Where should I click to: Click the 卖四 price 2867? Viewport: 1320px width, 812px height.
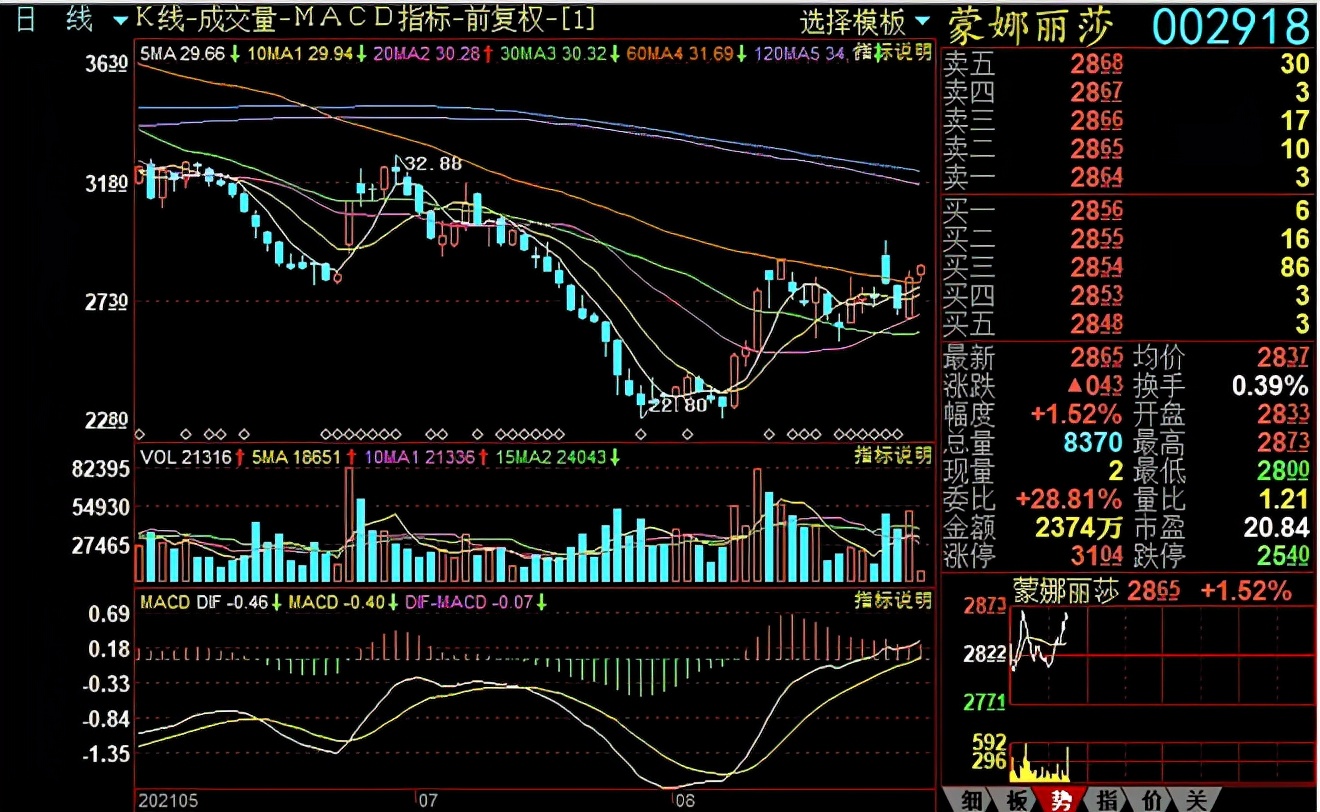click(x=1096, y=93)
